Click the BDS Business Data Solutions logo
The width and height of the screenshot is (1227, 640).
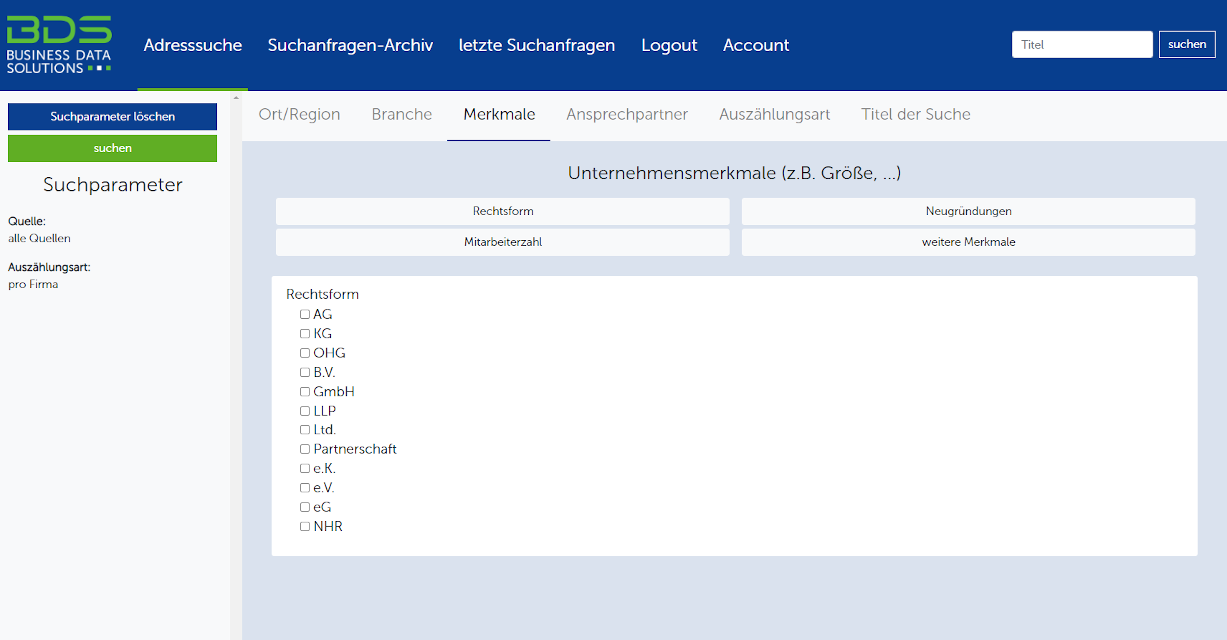(x=59, y=45)
